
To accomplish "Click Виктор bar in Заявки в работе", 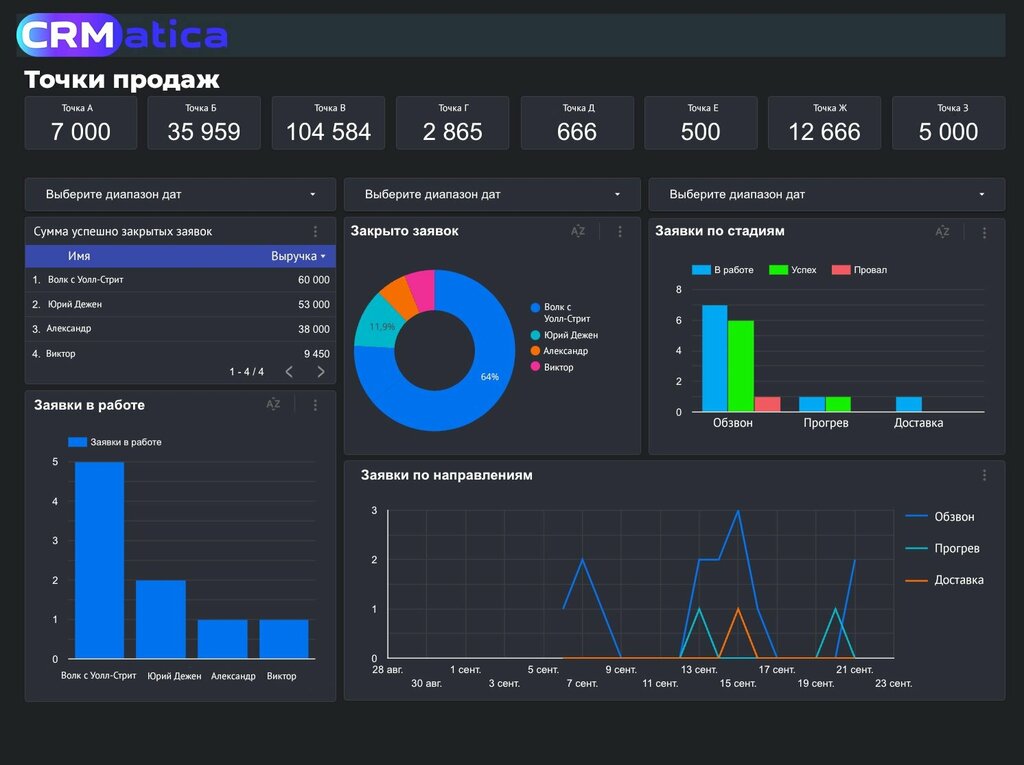I will [x=283, y=639].
